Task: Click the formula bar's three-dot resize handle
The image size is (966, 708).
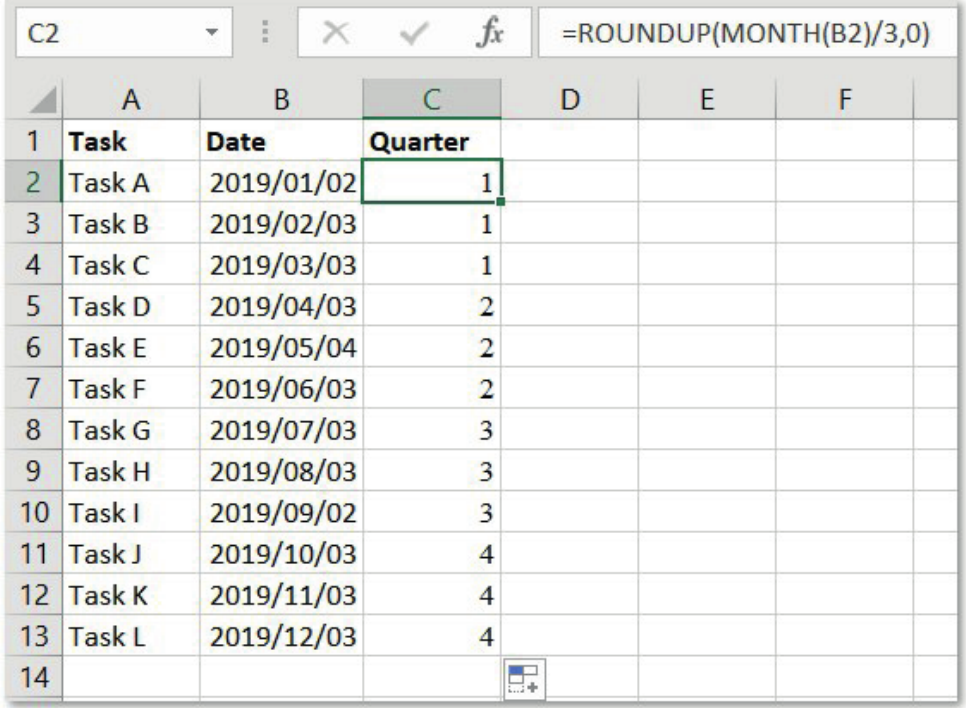Action: tap(265, 33)
